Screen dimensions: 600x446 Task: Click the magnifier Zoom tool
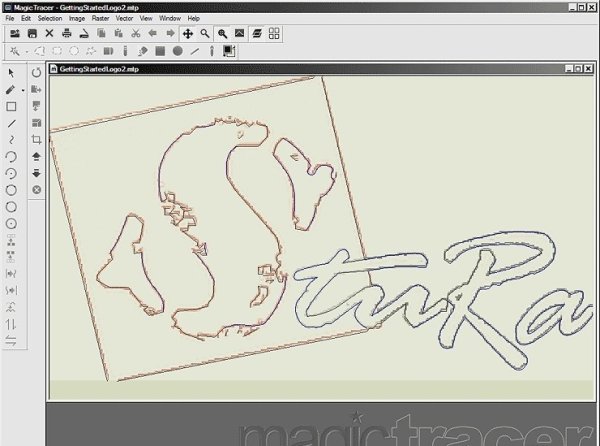pyautogui.click(x=204, y=33)
